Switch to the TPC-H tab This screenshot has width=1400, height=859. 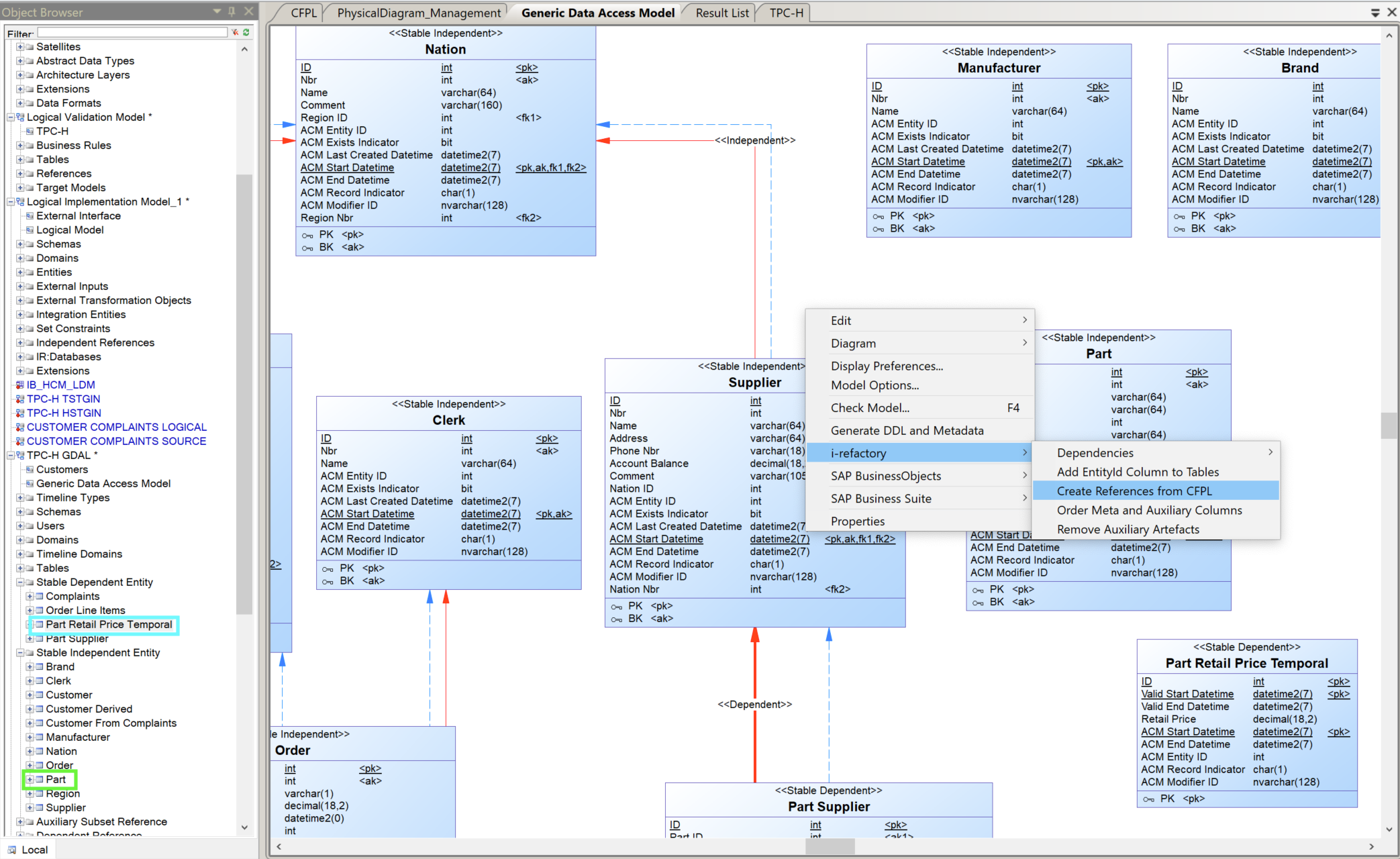786,13
